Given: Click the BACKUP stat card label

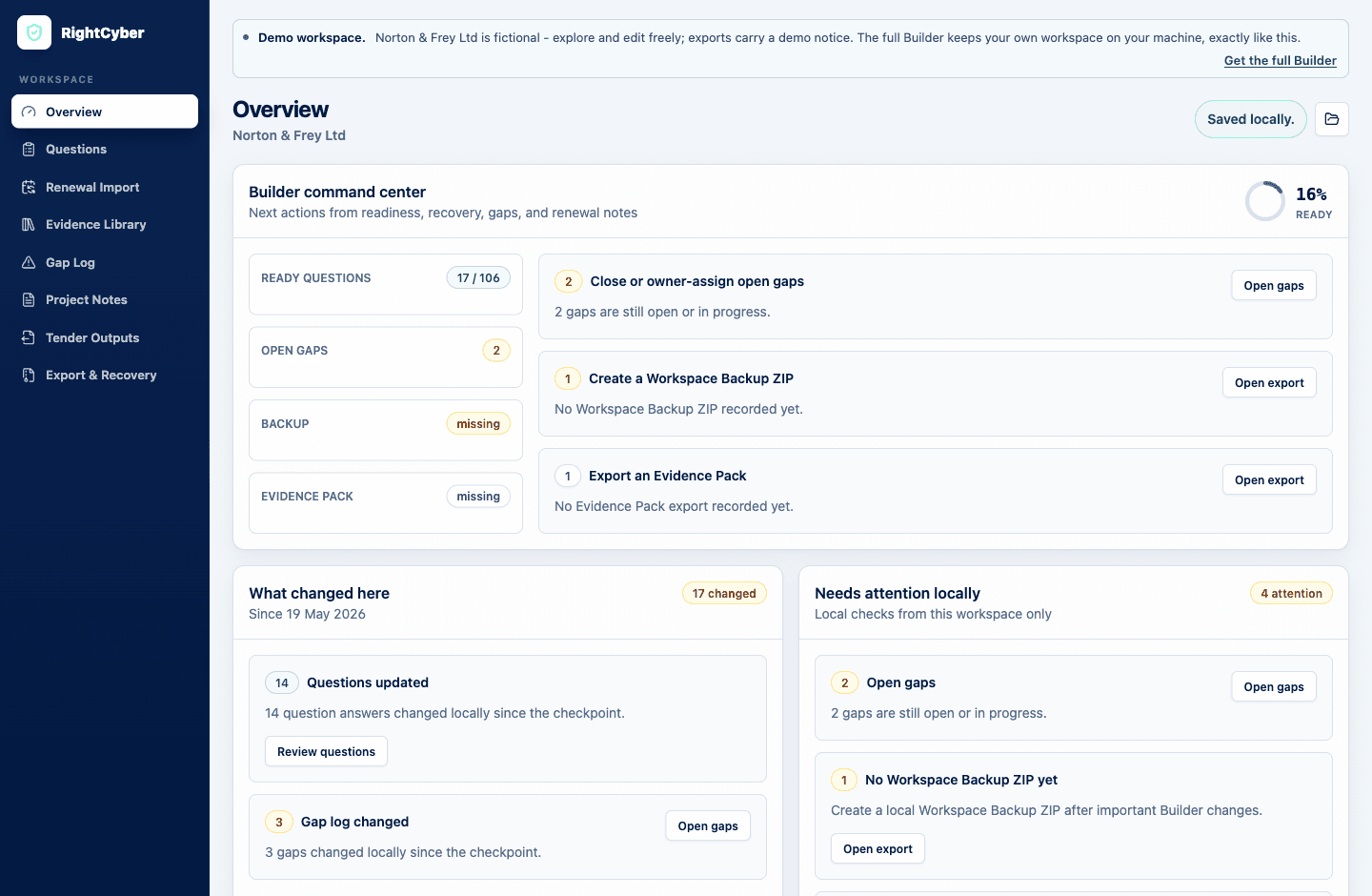Looking at the screenshot, I should click(x=285, y=424).
